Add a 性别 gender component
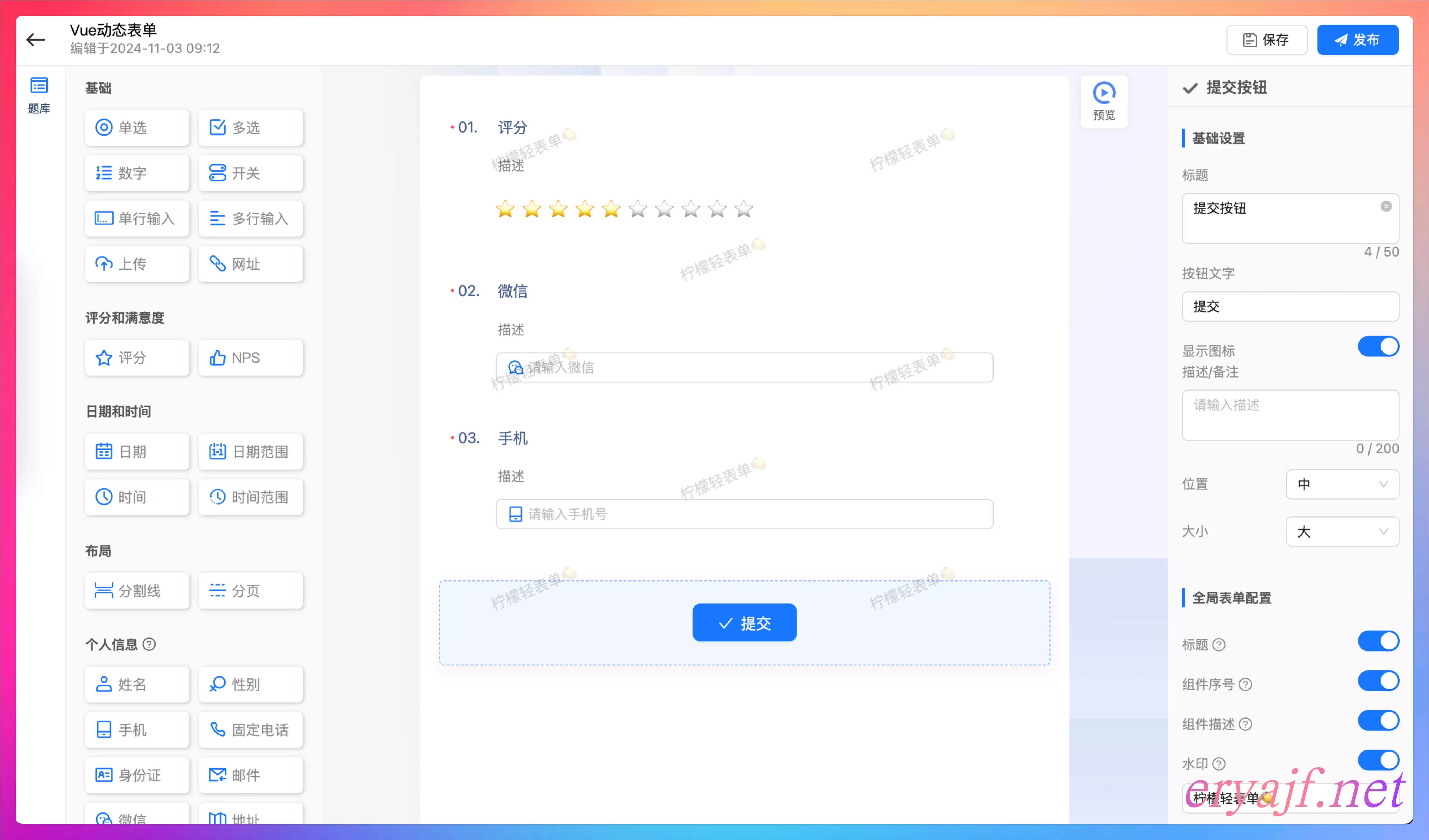 pyautogui.click(x=251, y=684)
